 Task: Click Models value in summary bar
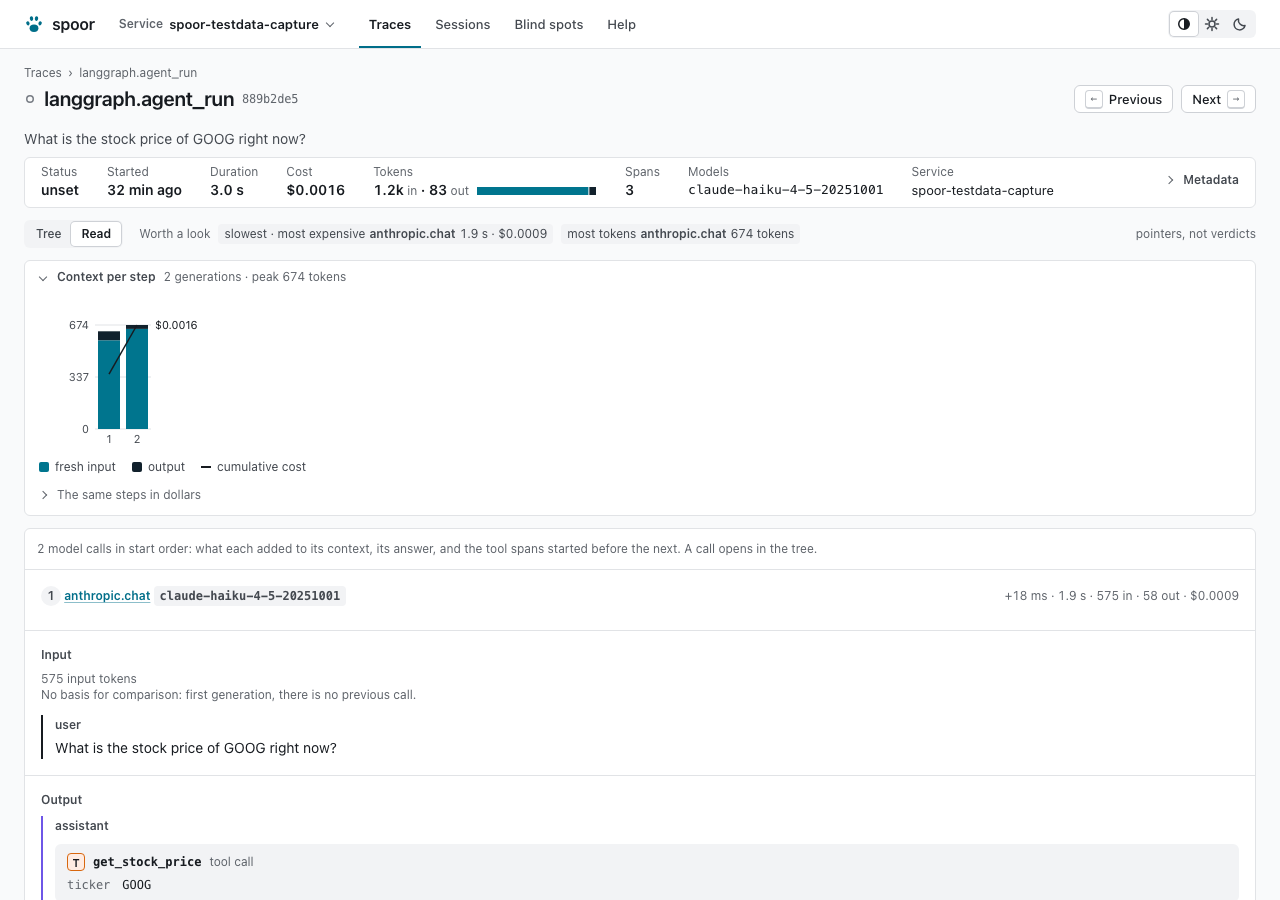[786, 190]
